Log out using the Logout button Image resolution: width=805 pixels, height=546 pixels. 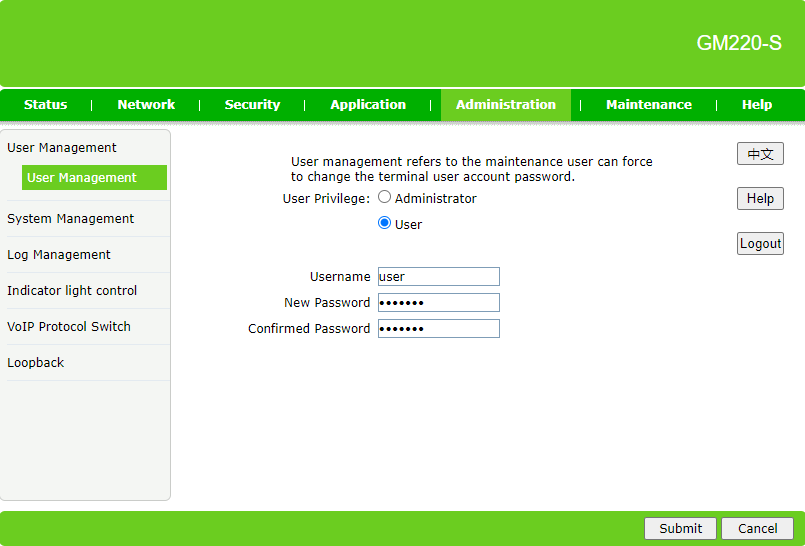(760, 244)
